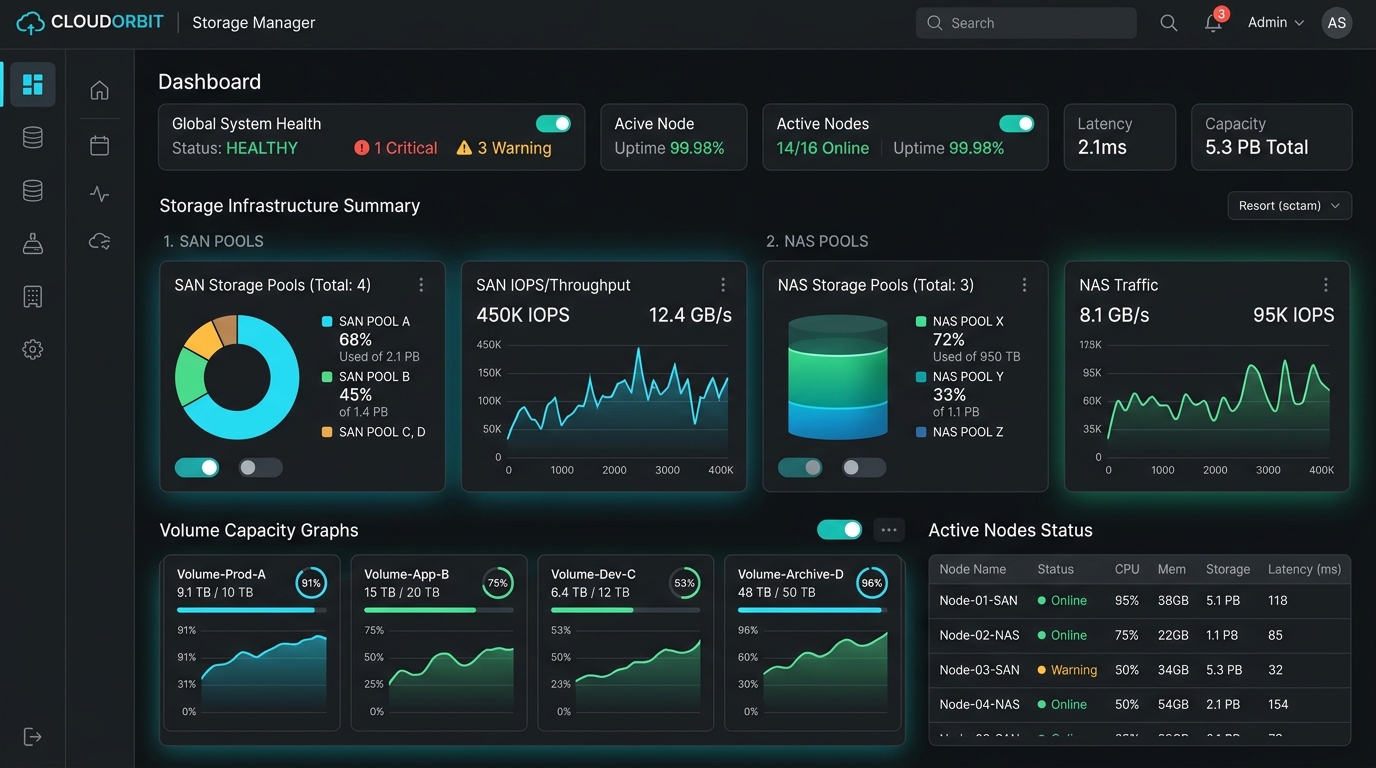Open SAN IOPS/Throughput kebab menu

(723, 285)
